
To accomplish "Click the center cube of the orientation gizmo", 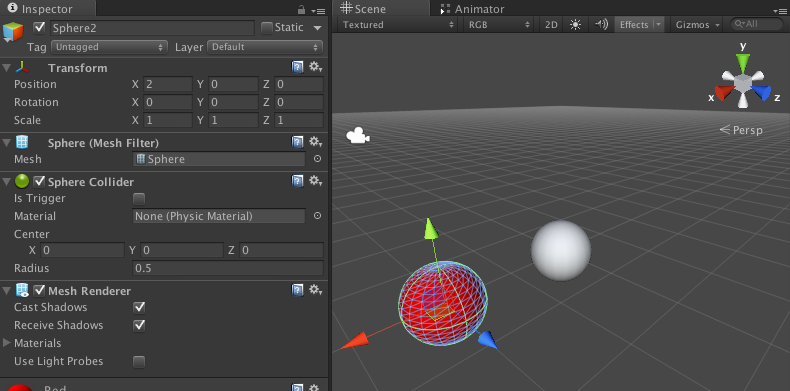I will point(742,83).
